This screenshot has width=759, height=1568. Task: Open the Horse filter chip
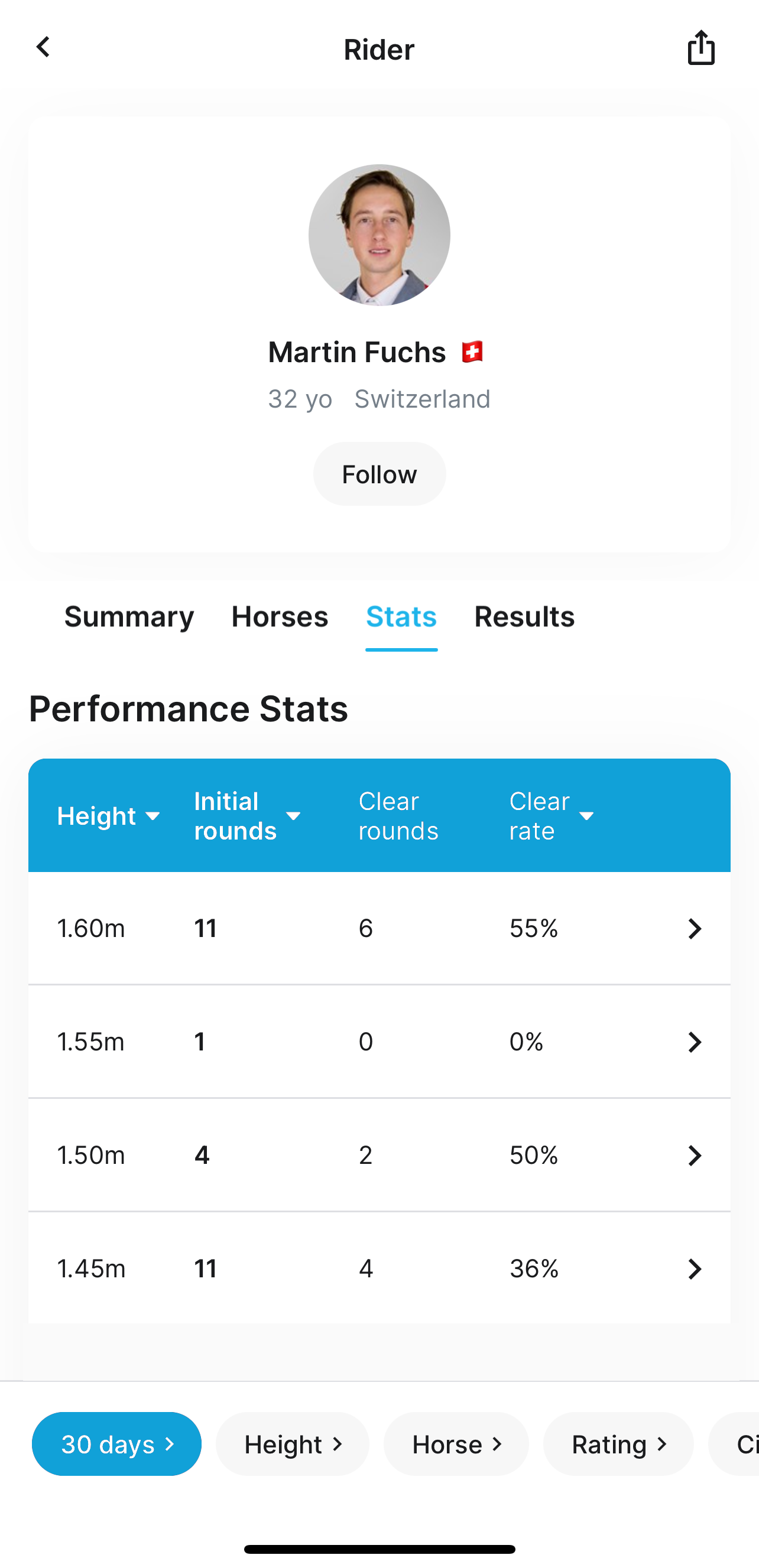tap(456, 1444)
